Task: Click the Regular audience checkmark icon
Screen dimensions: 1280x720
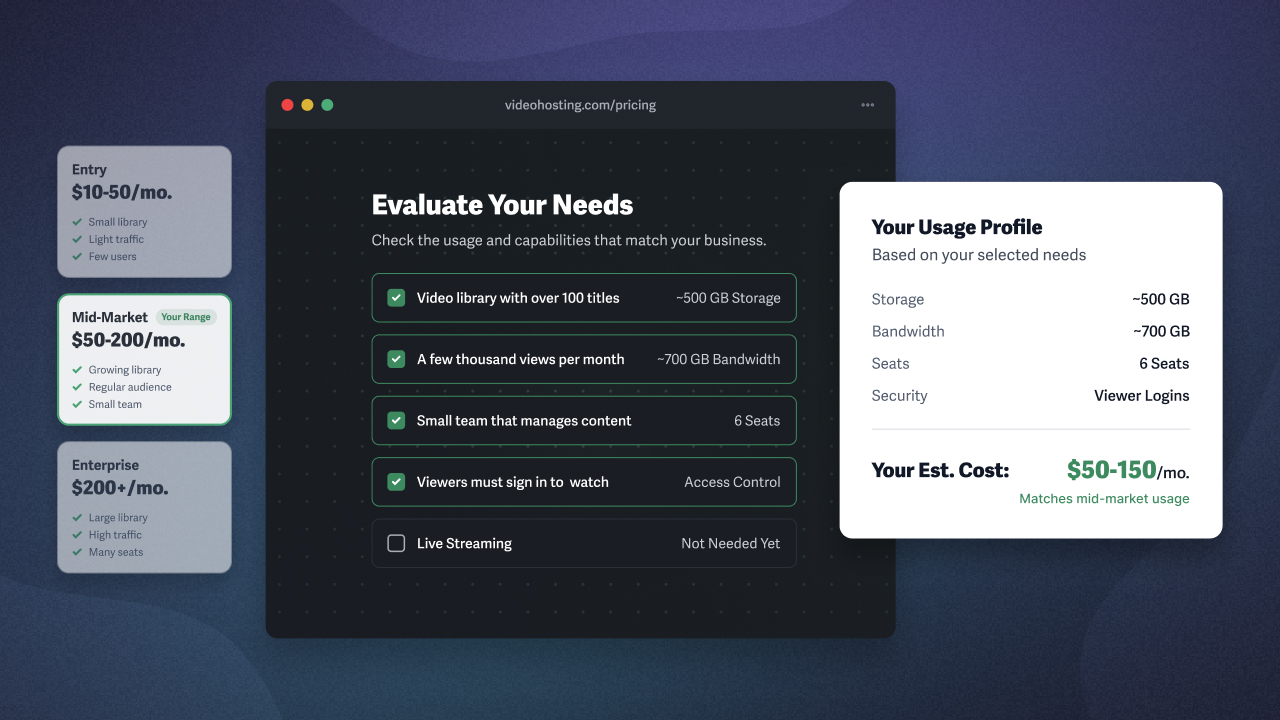Action: pos(77,387)
